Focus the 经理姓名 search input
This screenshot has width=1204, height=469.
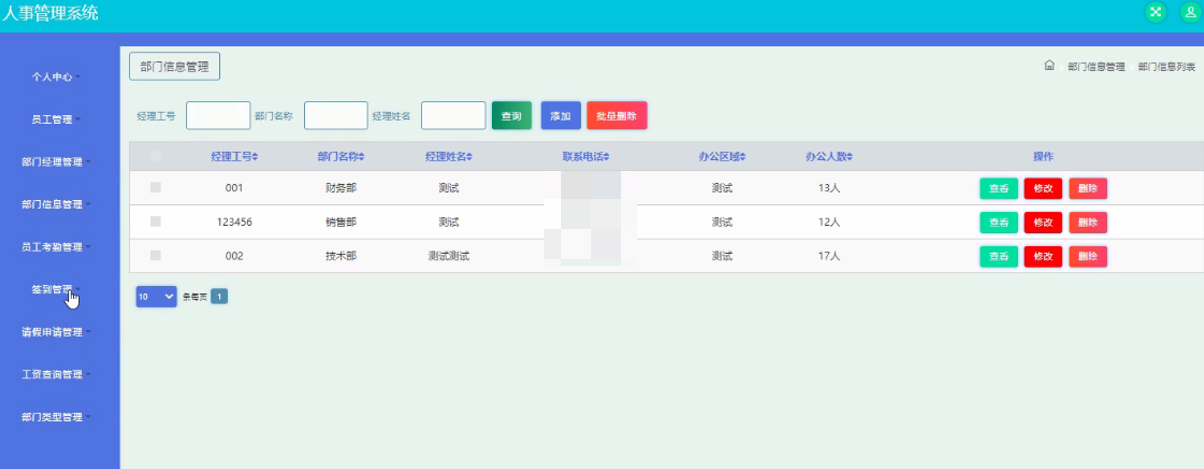[453, 116]
